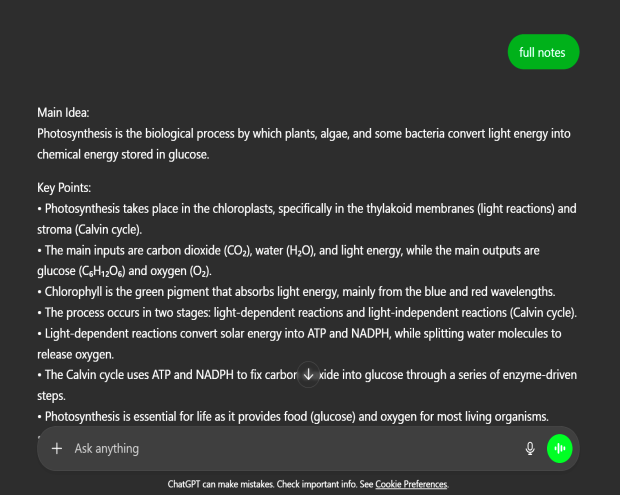This screenshot has height=495, width=620.
Task: Open the Cookie Preferences link
Action: pos(411,484)
